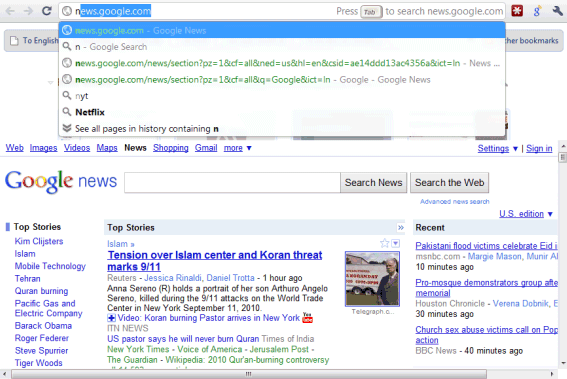Click the red asterisk extension icon
The width and height of the screenshot is (567, 379).
(x=517, y=11)
